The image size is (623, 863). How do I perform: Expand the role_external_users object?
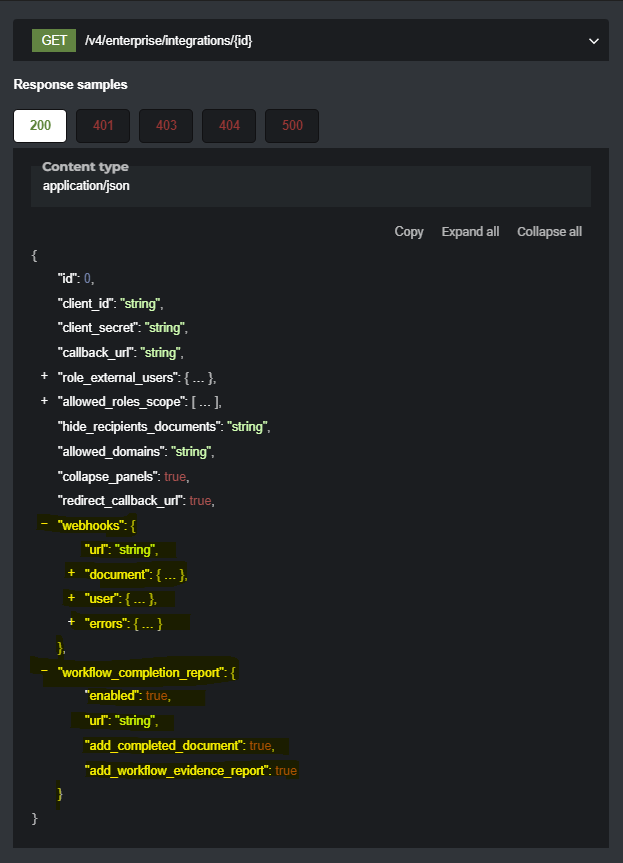tap(44, 377)
